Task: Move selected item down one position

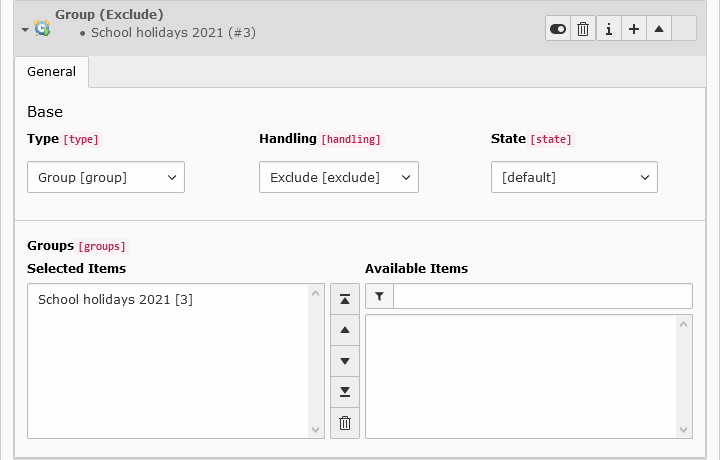Action: click(345, 361)
